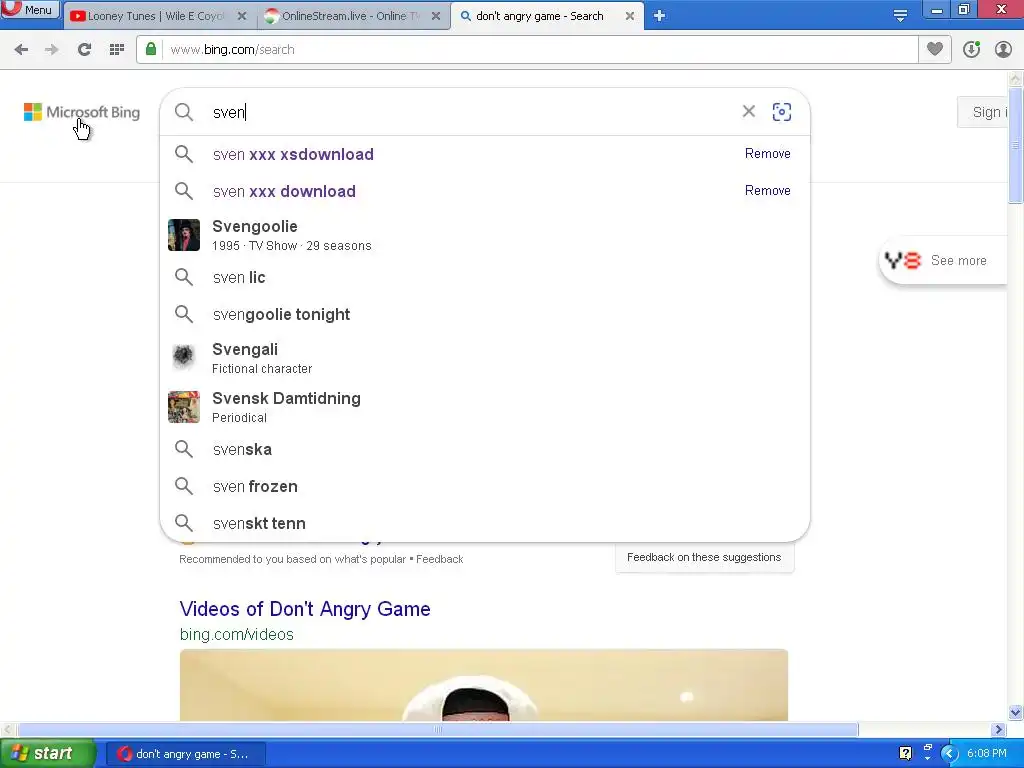Open the tab menu stack icon
This screenshot has width=1024, height=768.
(900, 16)
